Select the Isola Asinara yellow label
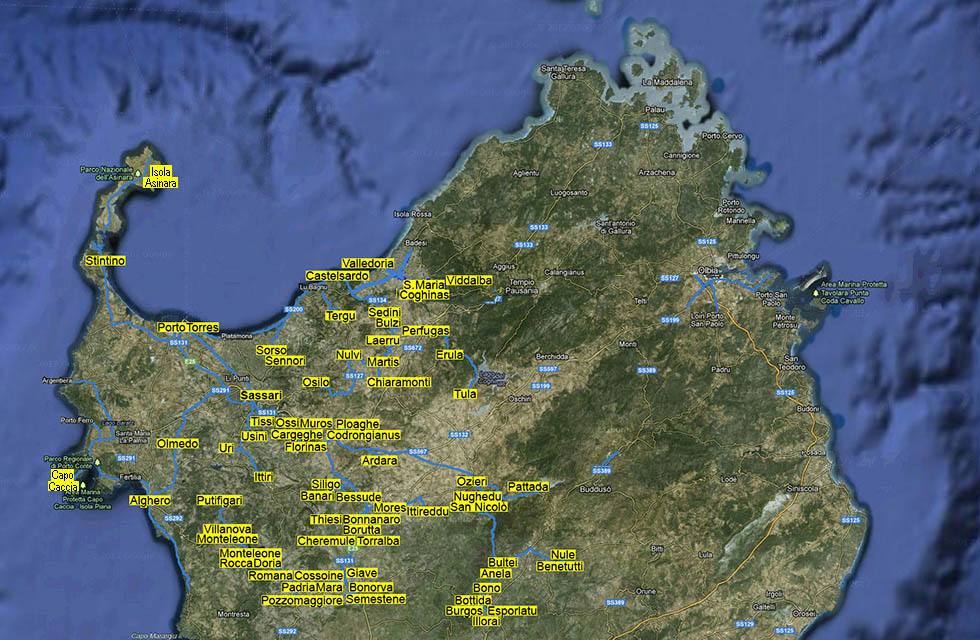980x640 pixels. coord(160,178)
